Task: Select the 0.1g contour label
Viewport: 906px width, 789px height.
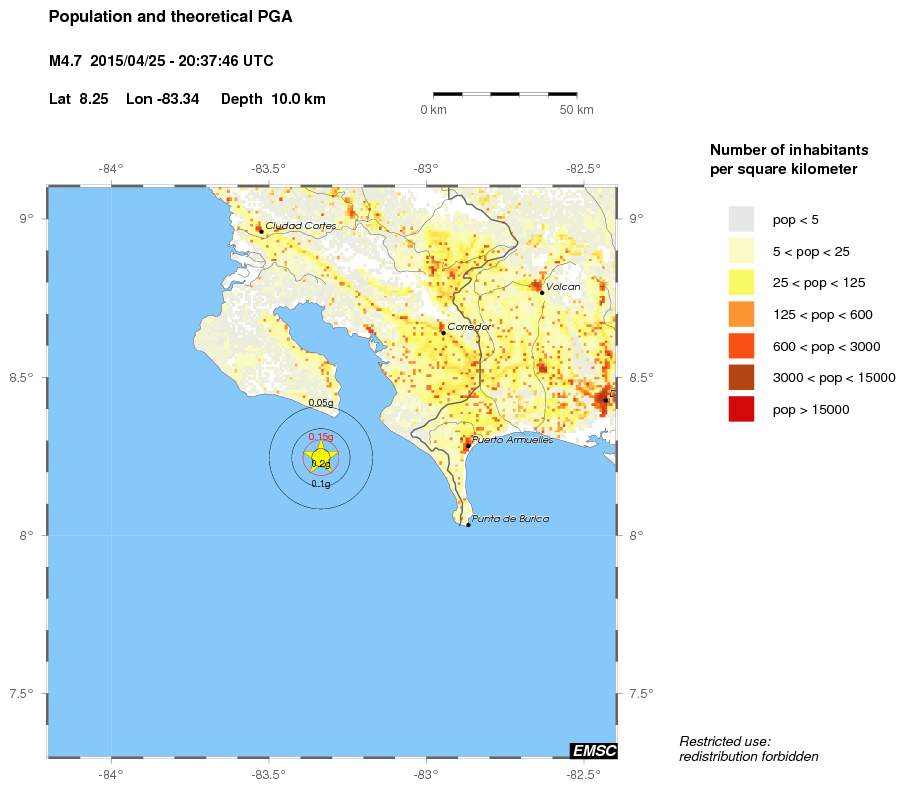Action: coord(321,484)
